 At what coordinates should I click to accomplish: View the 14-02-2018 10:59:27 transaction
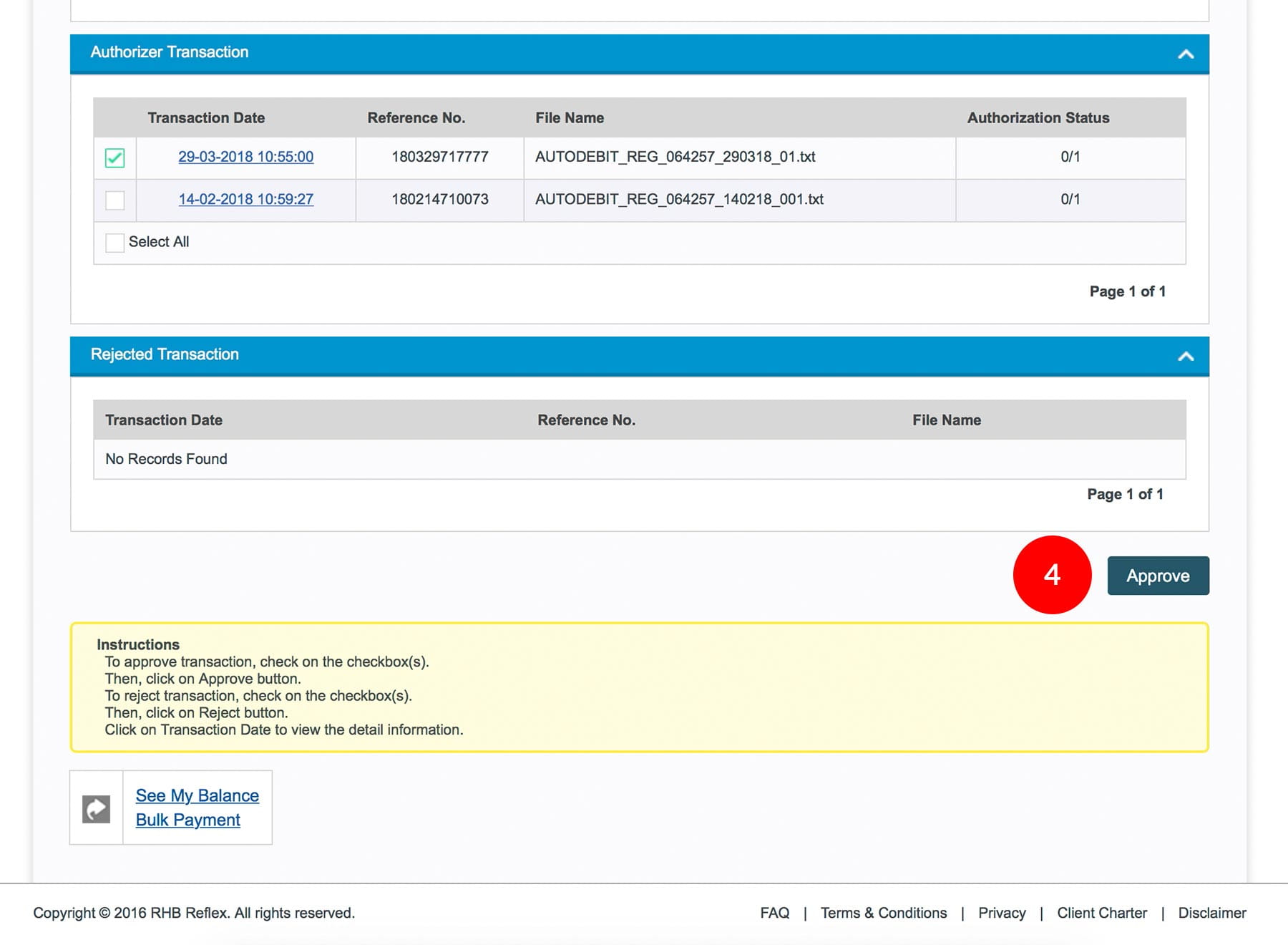245,199
